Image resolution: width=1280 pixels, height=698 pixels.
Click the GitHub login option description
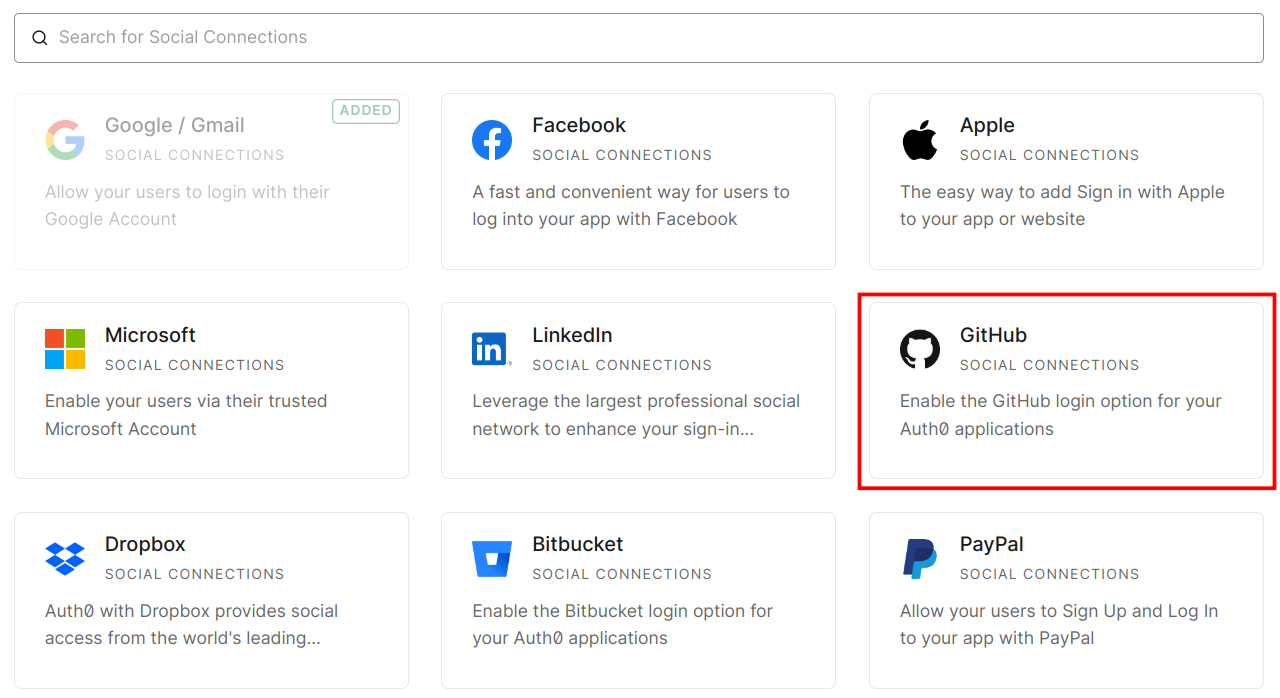(1061, 415)
